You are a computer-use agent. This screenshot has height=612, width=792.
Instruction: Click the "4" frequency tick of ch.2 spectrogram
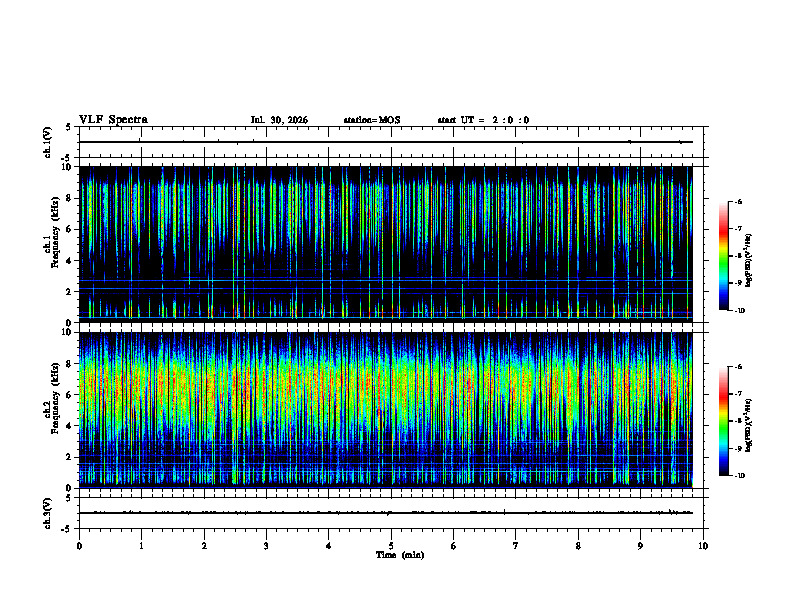[70, 426]
